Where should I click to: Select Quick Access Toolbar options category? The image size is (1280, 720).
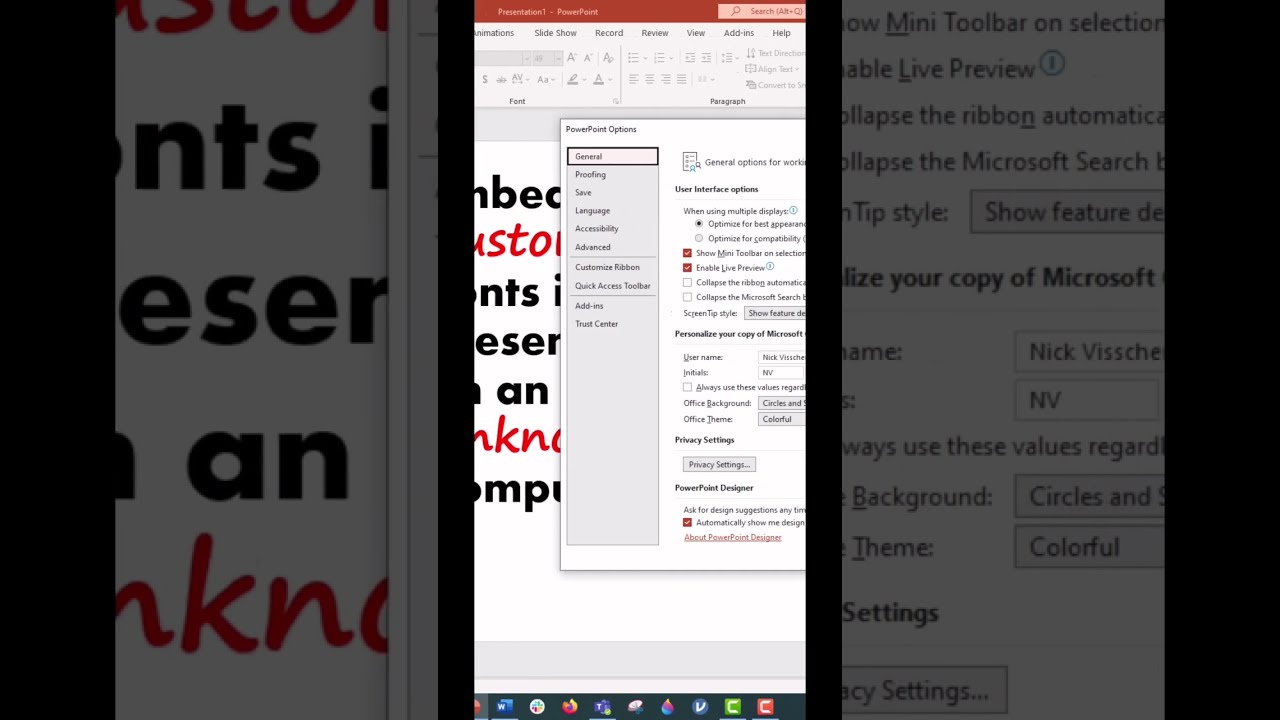[612, 286]
